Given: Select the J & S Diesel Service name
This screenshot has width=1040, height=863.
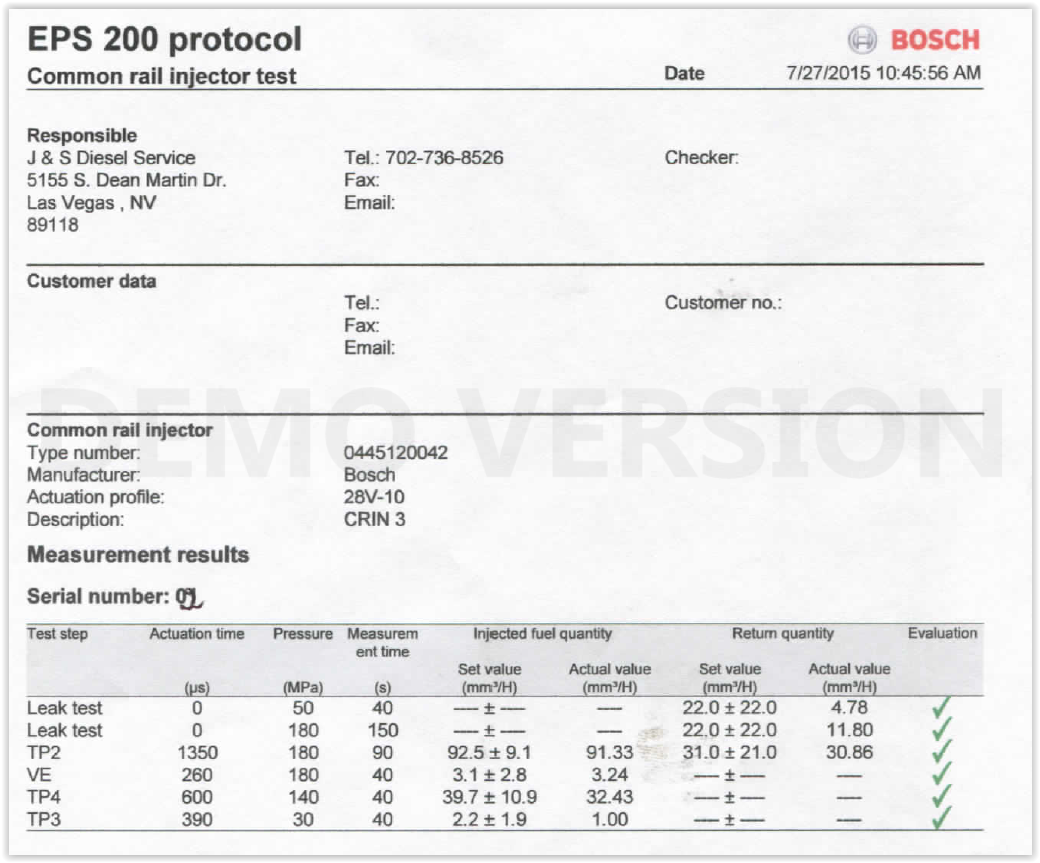Looking at the screenshot, I should [x=111, y=158].
